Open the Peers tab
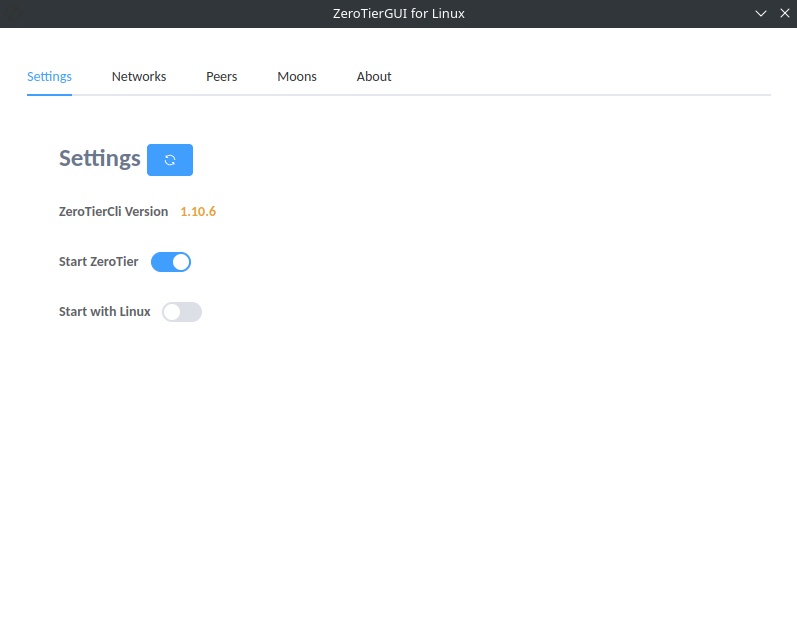The height and width of the screenshot is (625, 797). click(x=222, y=76)
